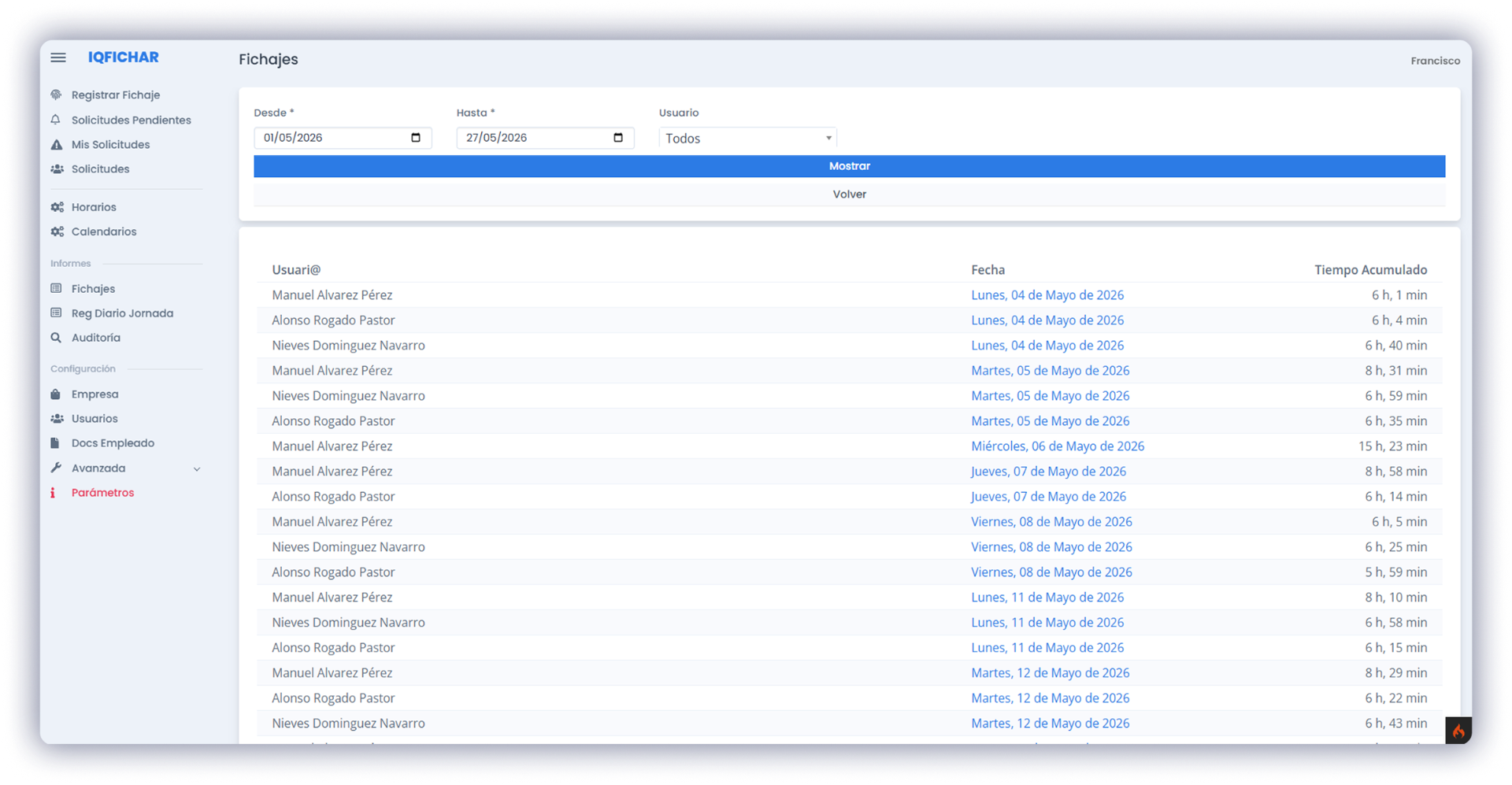Go to the Usuarios configuration page
Viewport: 1512px width, 785px height.
pos(94,419)
